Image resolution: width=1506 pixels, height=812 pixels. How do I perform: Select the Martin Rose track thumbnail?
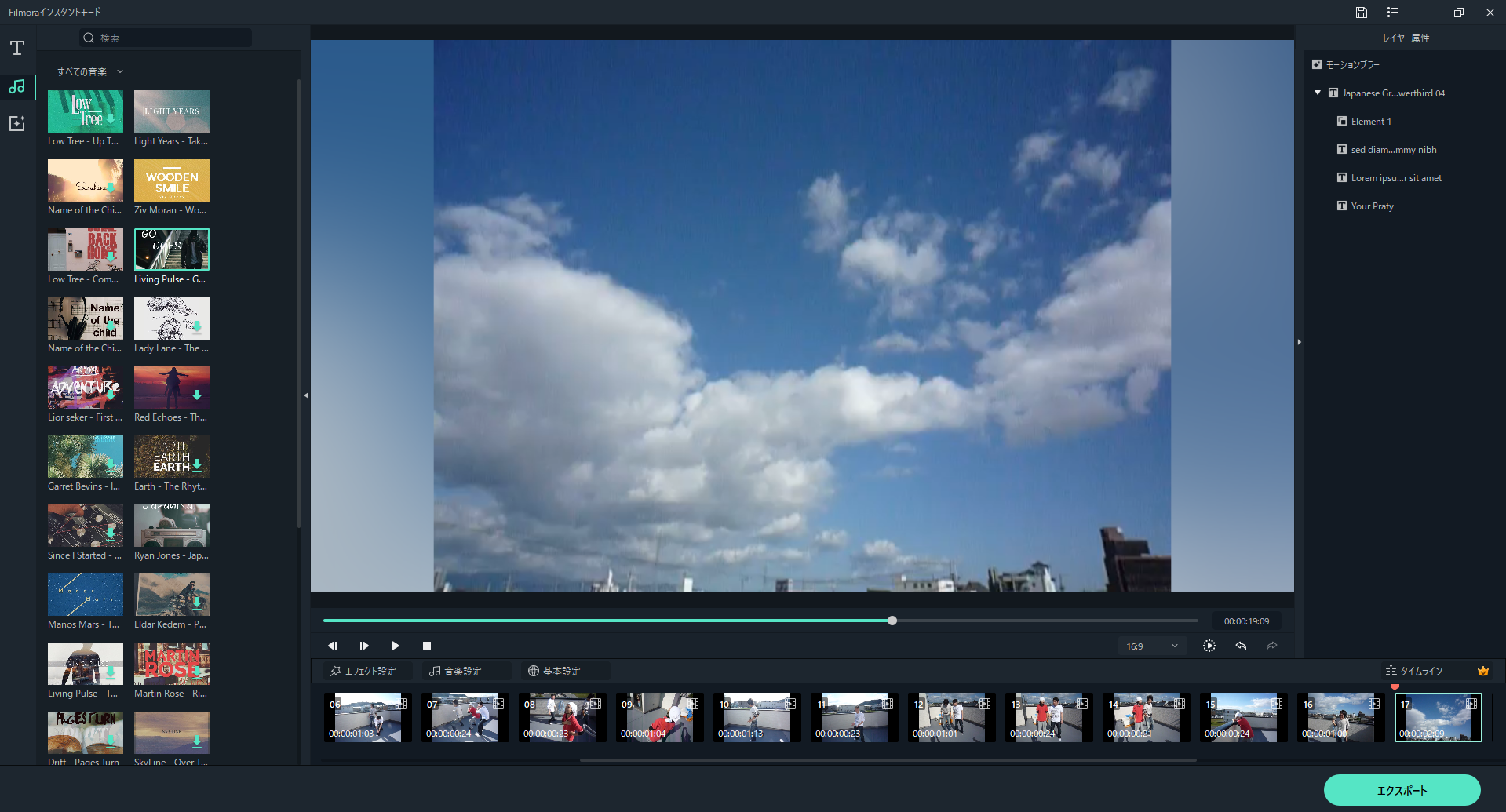(x=172, y=664)
